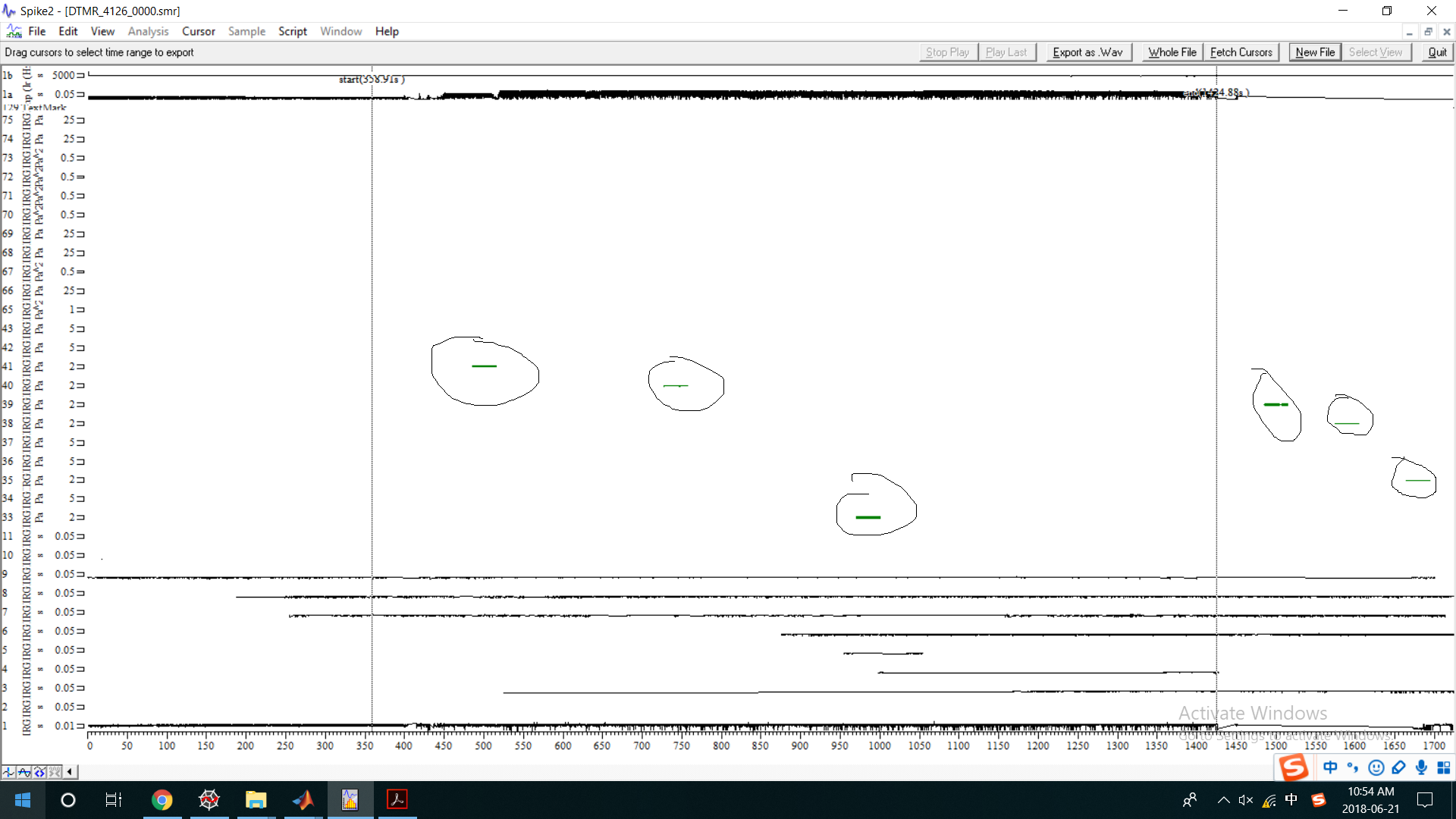Screen dimensions: 1456x819
Task: Click the expand X-axis tool icon
Action: [39, 771]
